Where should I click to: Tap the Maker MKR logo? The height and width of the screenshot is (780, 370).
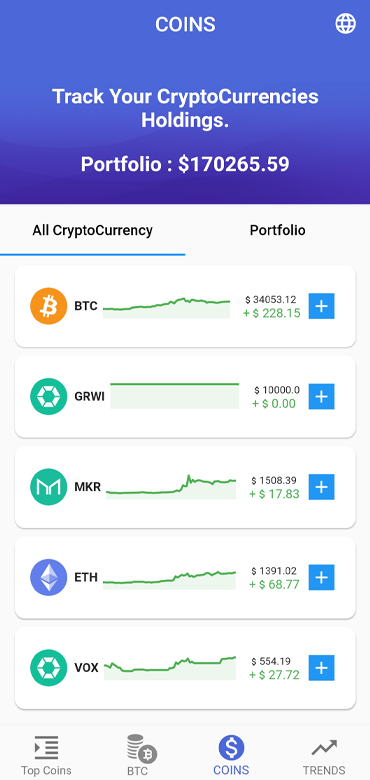click(x=49, y=487)
